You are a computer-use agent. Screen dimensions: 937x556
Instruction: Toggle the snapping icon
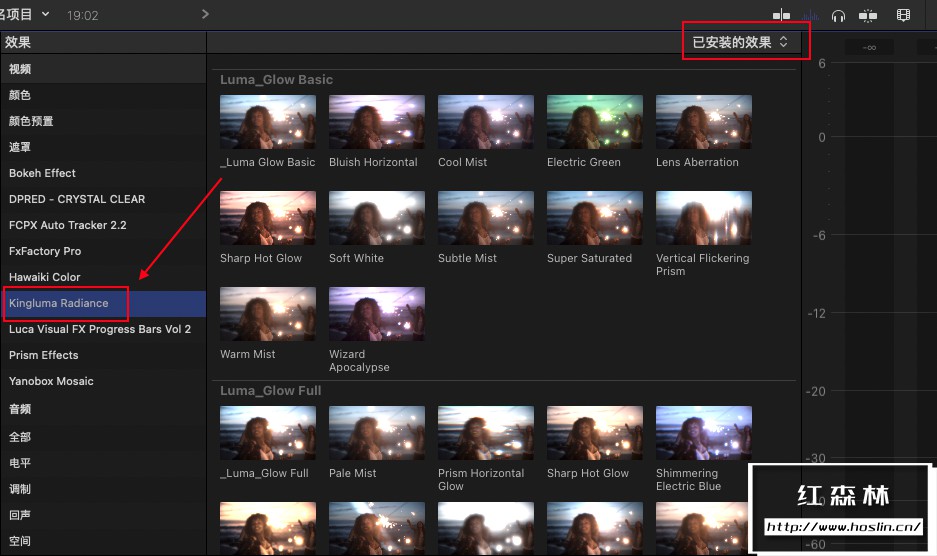coord(868,16)
